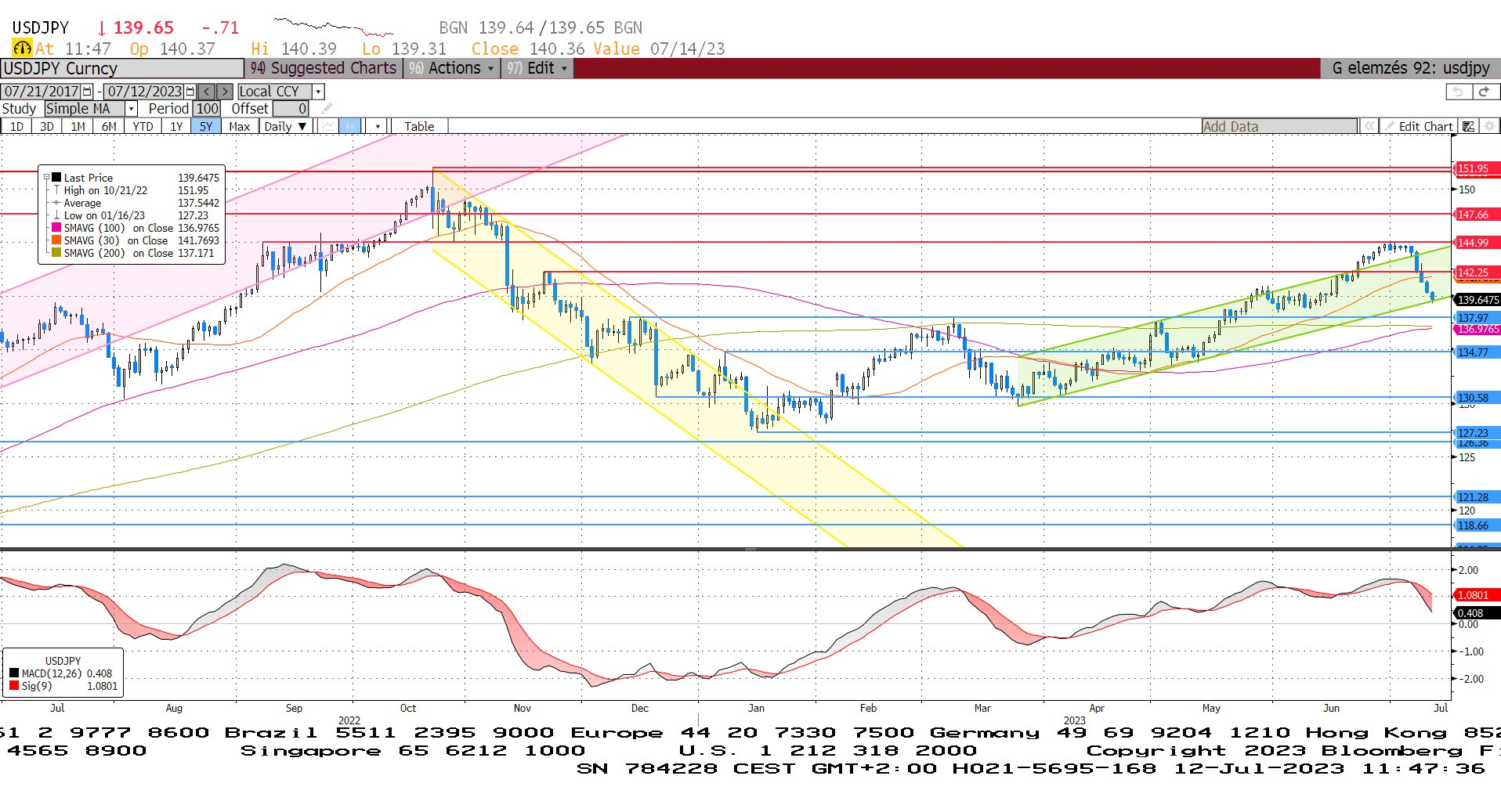This screenshot has width=1501, height=812.
Task: Click the High on 10/21/22 legend row
Action: (x=135, y=190)
